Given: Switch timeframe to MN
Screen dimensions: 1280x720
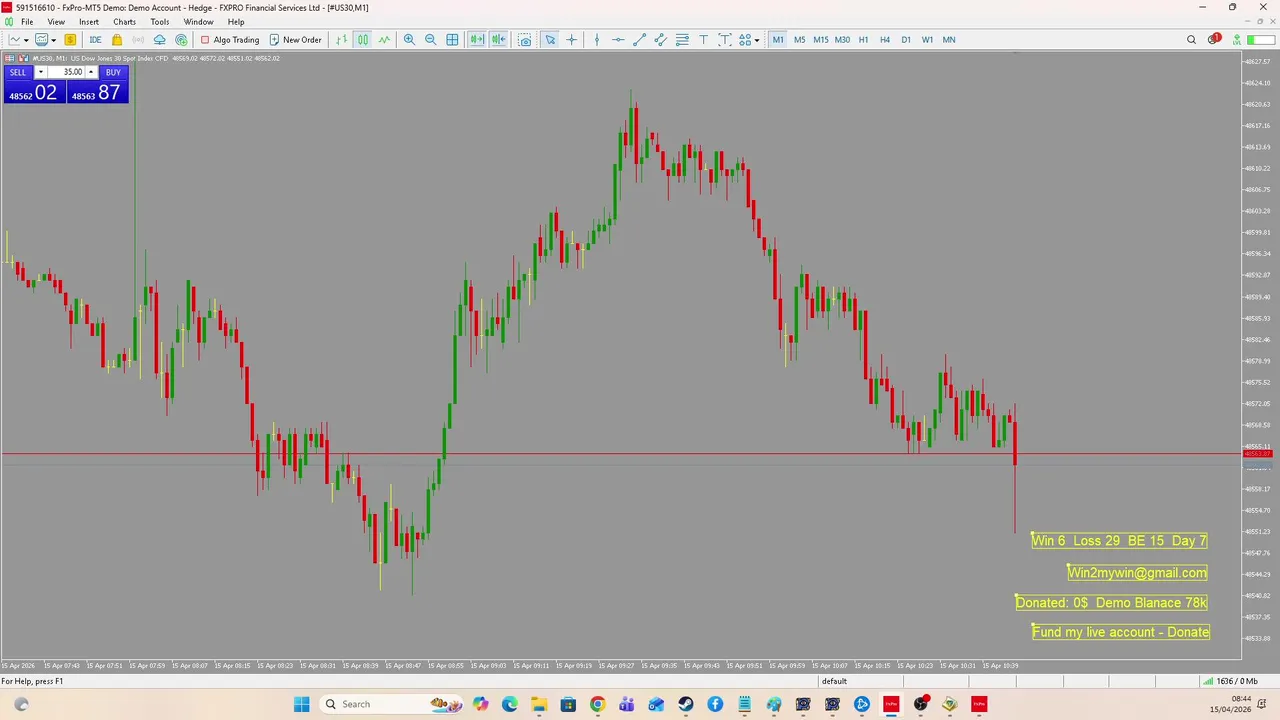Looking at the screenshot, I should click(949, 40).
